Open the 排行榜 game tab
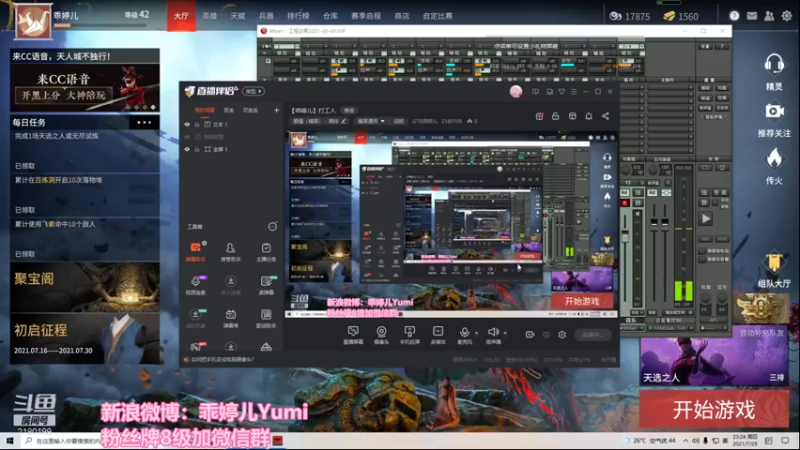 [298, 16]
